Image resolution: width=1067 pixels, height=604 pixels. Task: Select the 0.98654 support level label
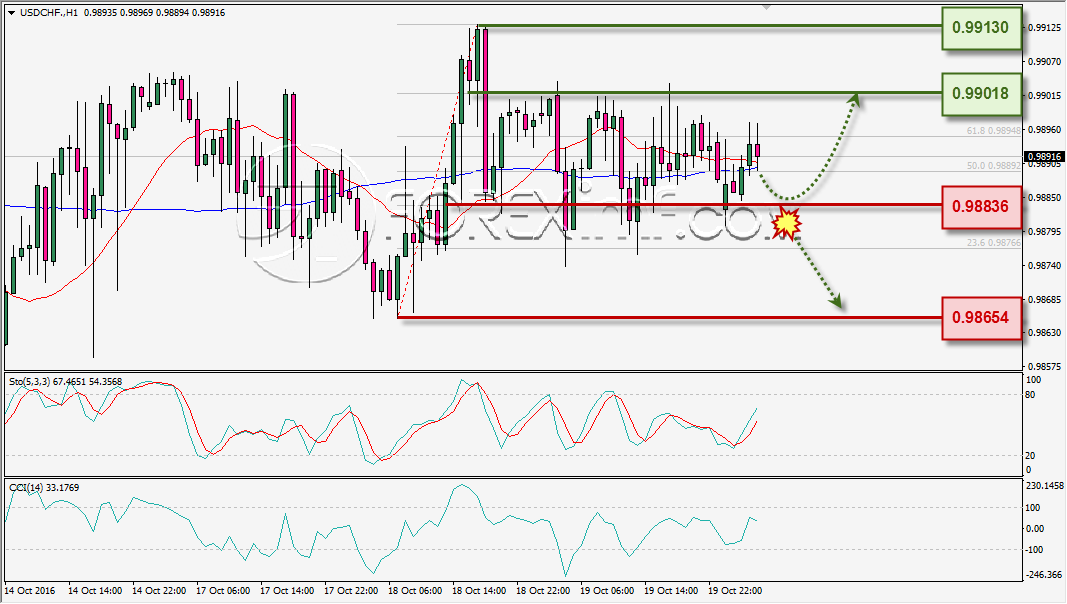point(981,318)
